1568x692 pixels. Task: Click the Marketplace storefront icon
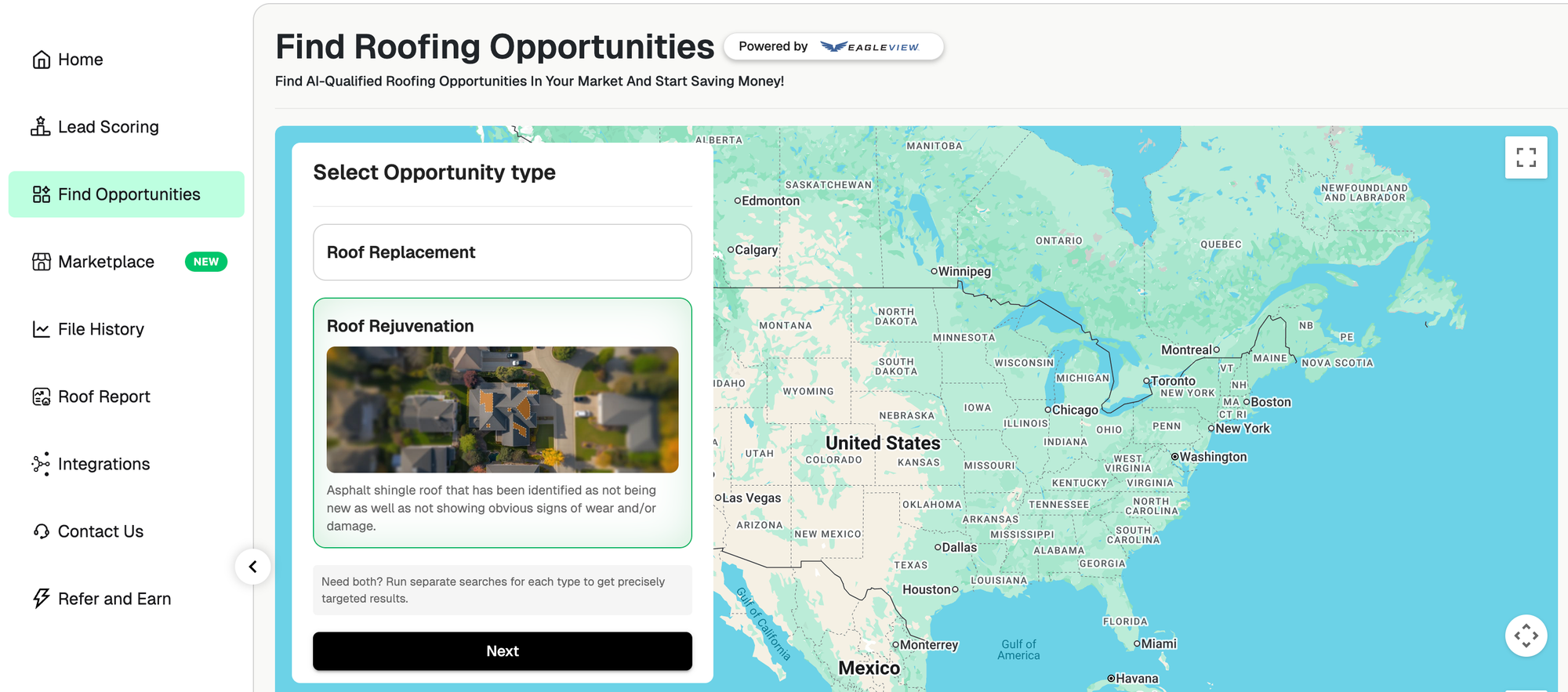(x=42, y=262)
